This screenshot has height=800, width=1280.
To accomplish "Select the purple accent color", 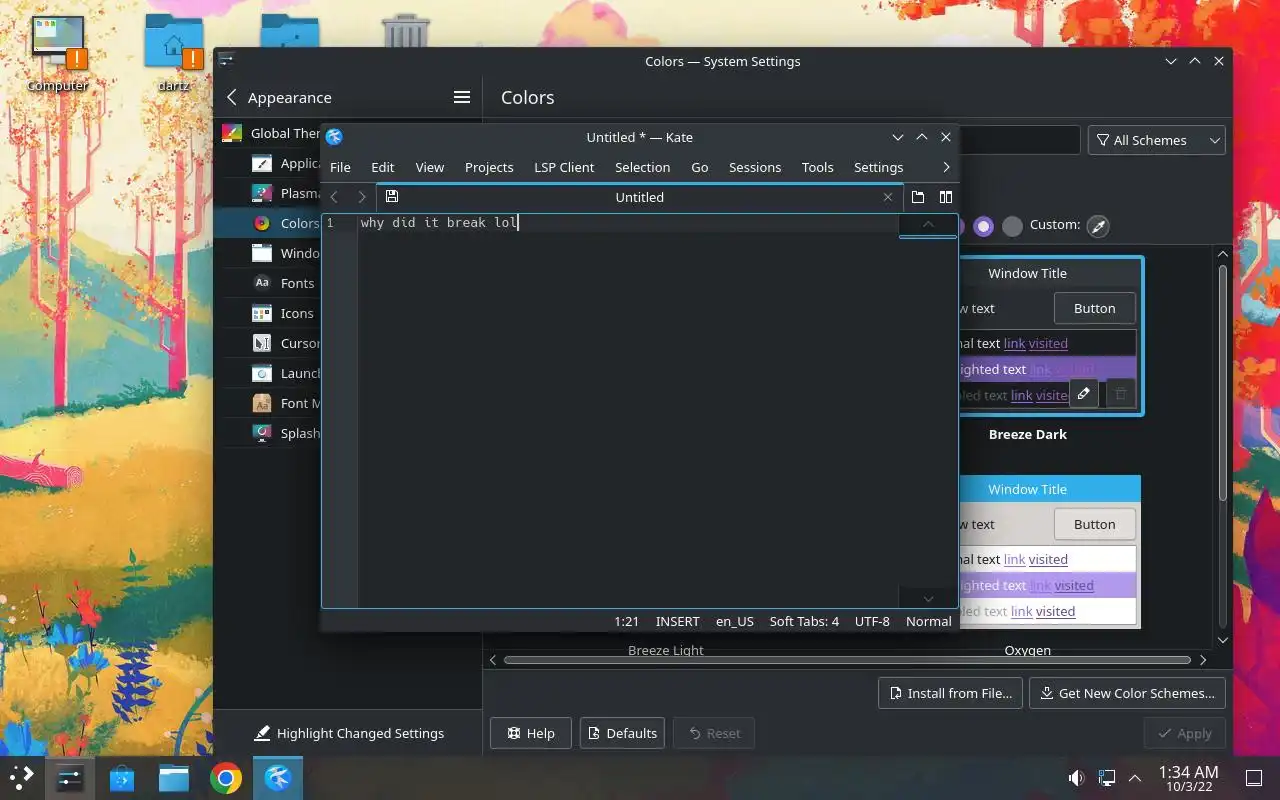I will pyautogui.click(x=984, y=226).
